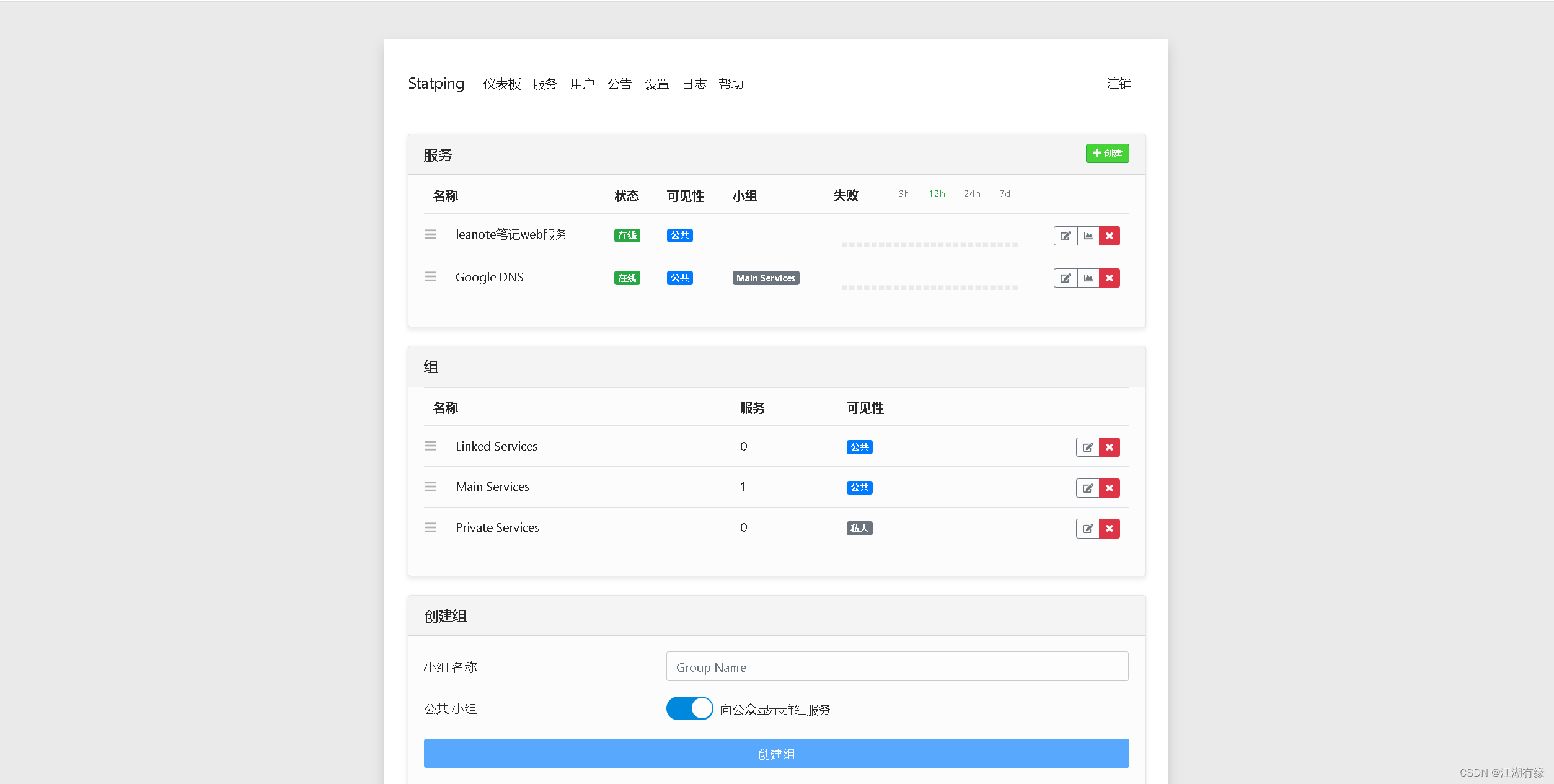Grab drag handle of Google DNS row
Image resolution: width=1554 pixels, height=784 pixels.
431,276
